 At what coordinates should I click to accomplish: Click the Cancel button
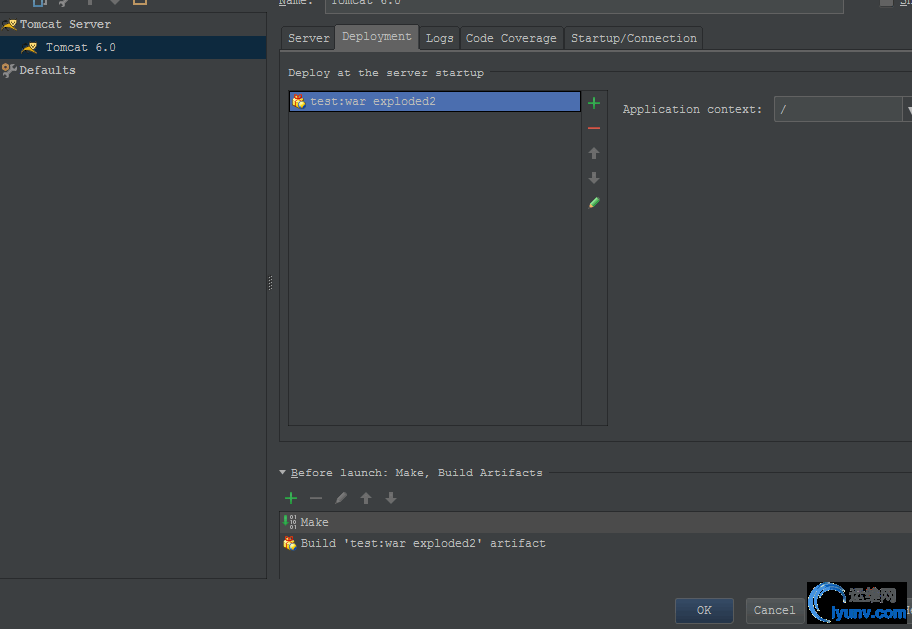tap(774, 610)
